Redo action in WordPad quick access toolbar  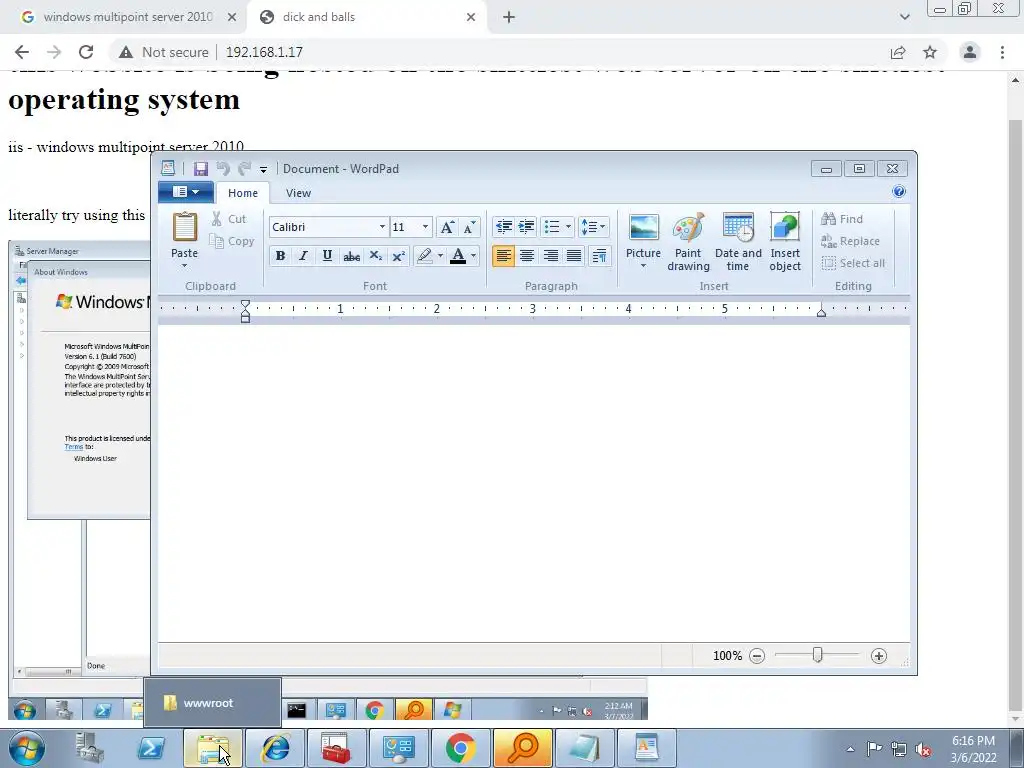(245, 169)
